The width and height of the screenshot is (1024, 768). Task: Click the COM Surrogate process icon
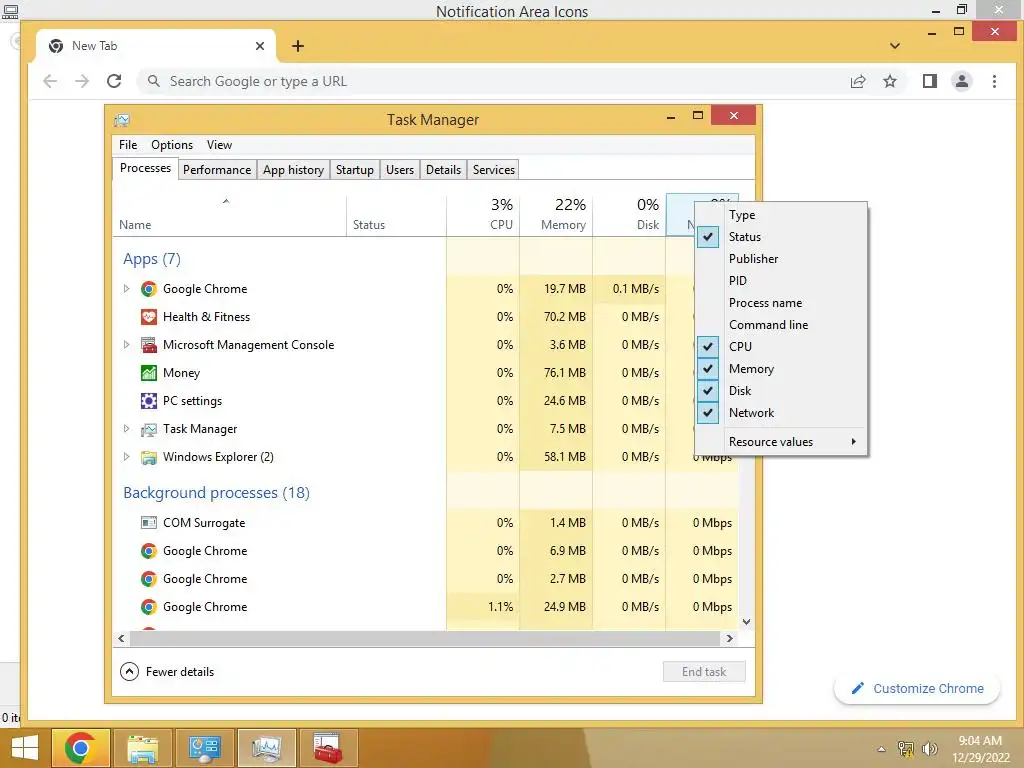(x=149, y=522)
